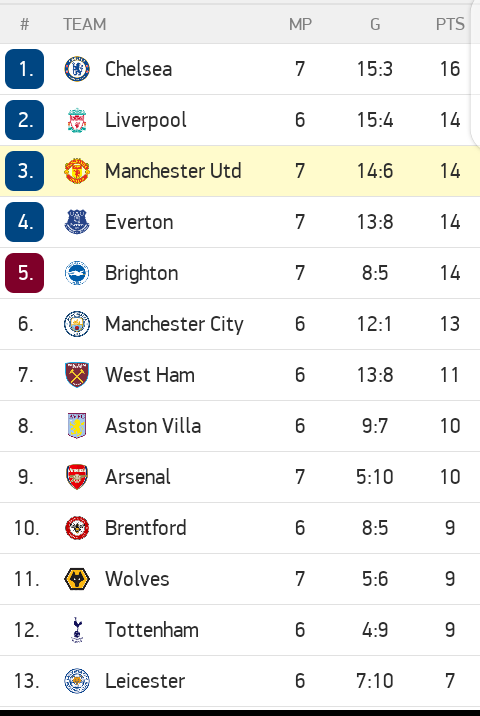Viewport: 480px width, 716px height.
Task: Click the Chelsea club crest
Action: 77,69
